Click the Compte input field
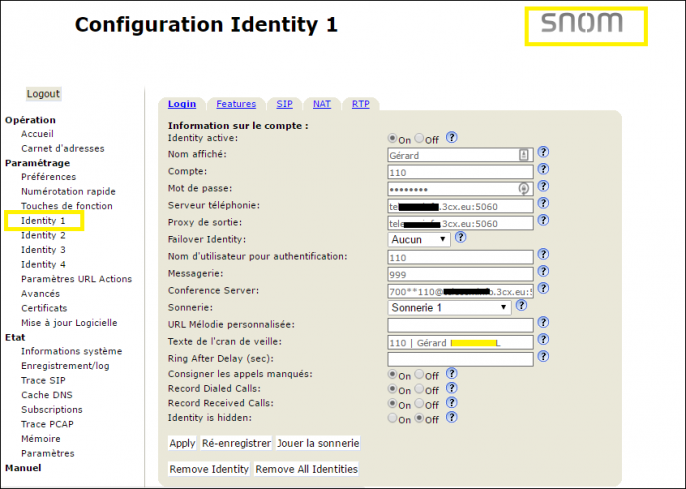Image resolution: width=686 pixels, height=489 pixels. [460, 172]
